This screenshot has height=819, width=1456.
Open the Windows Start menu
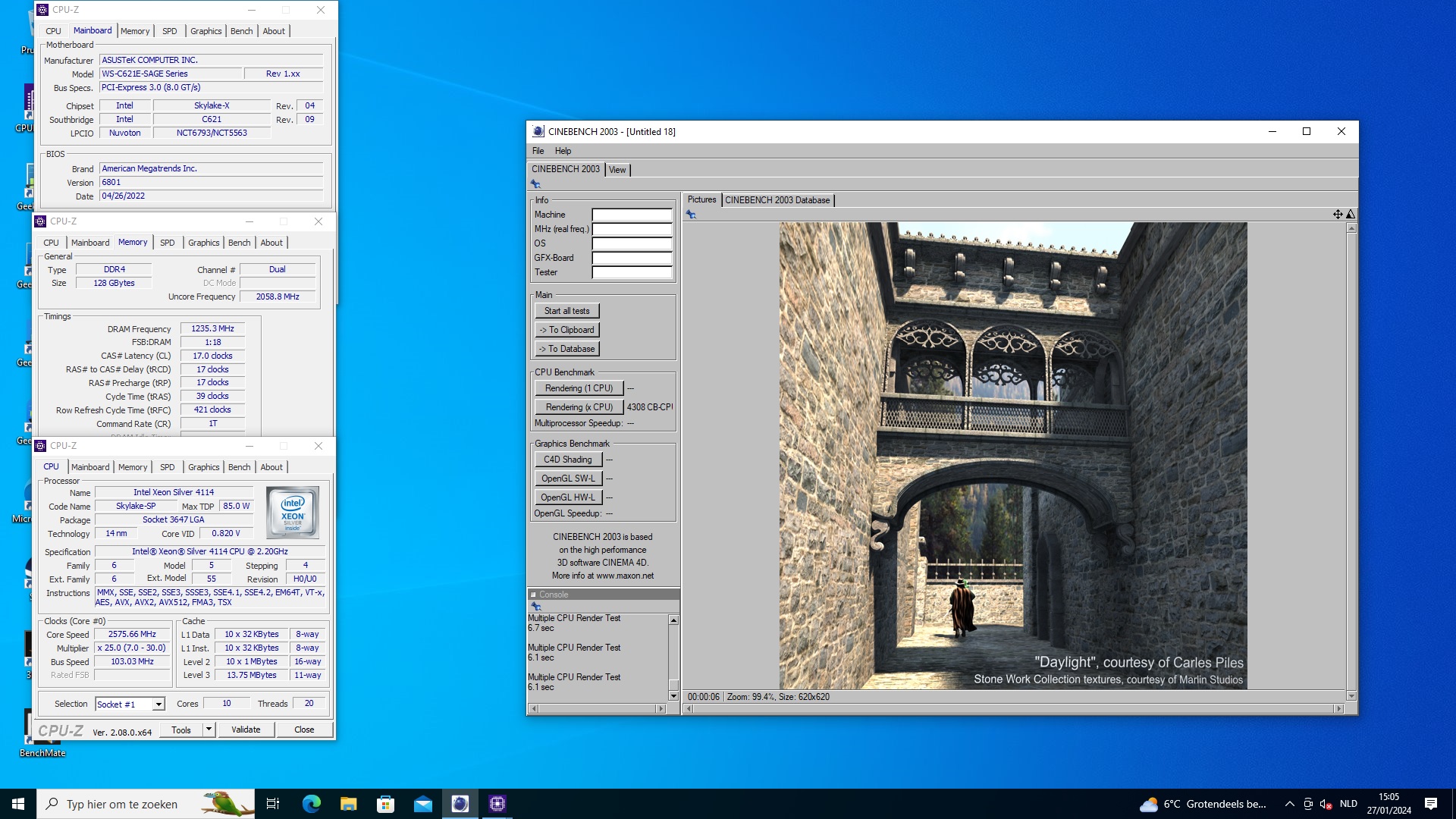click(x=18, y=804)
